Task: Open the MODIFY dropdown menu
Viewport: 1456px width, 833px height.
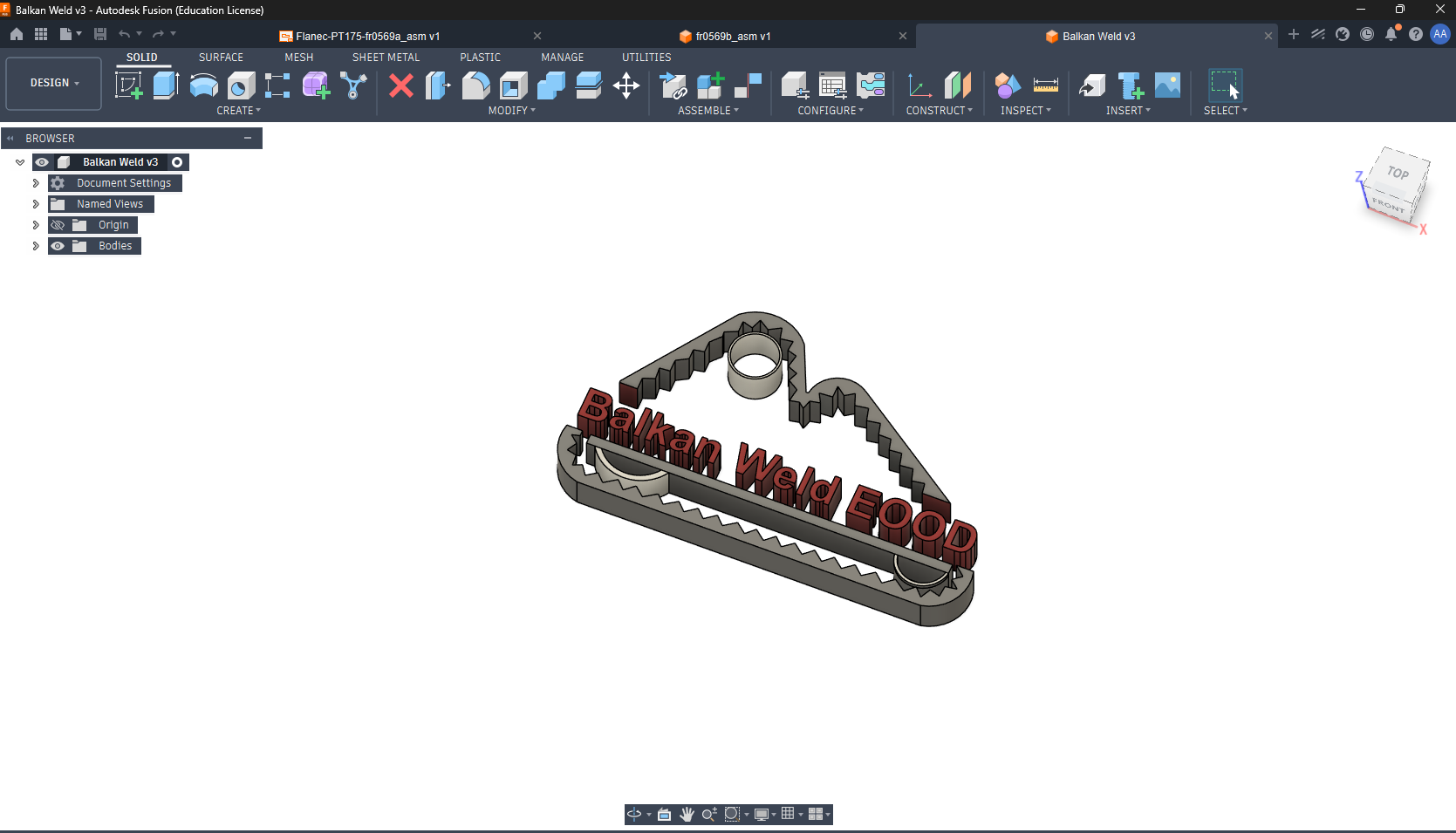Action: (512, 111)
